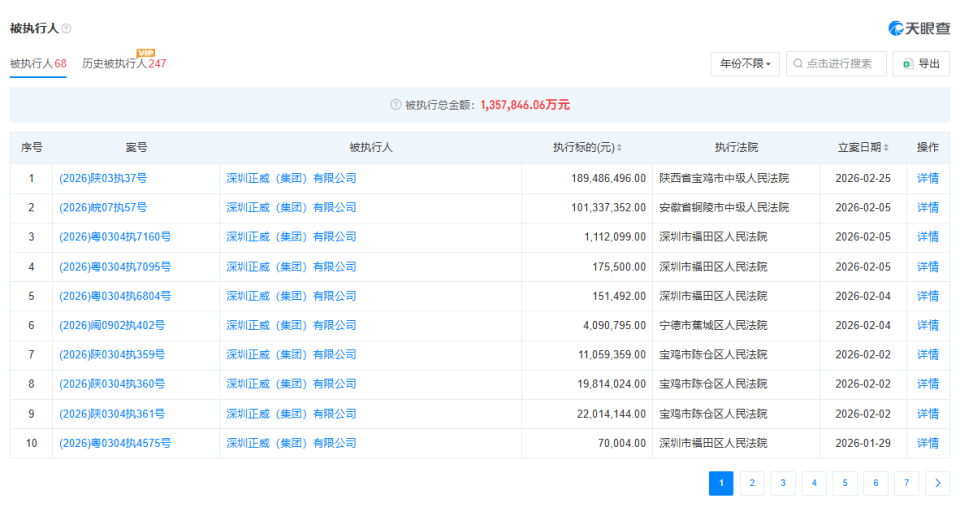
Task: Go to page 3
Action: click(x=783, y=483)
